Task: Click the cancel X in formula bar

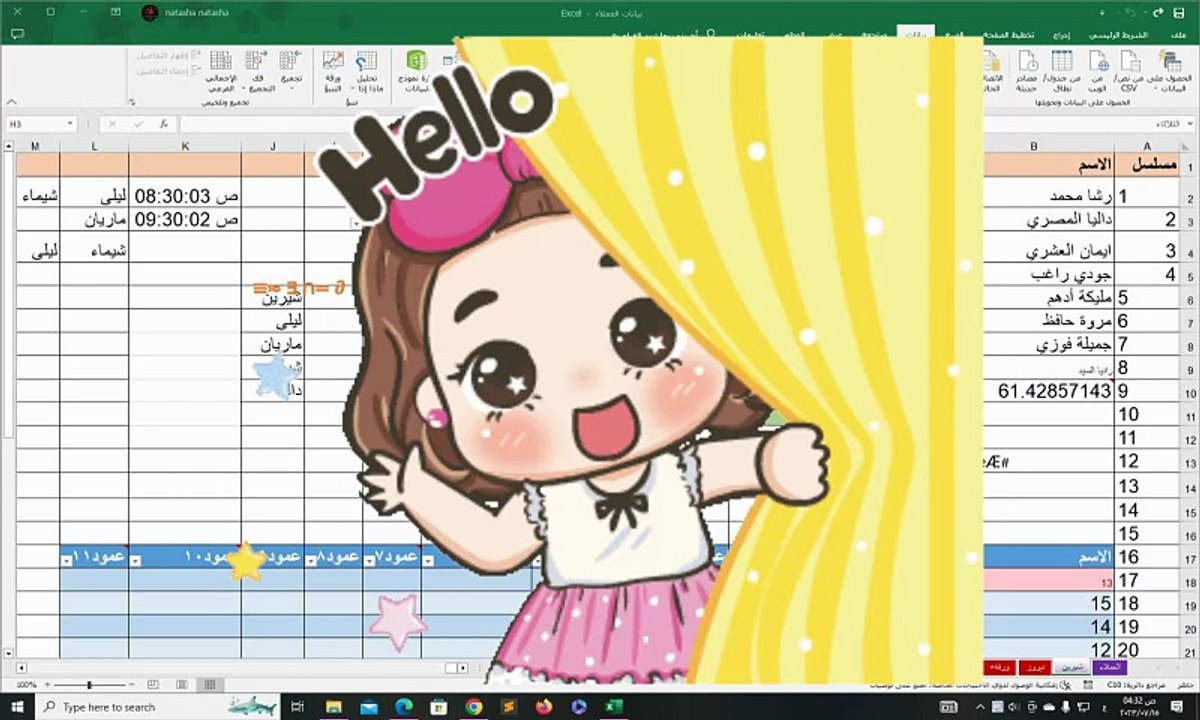Action: [113, 124]
